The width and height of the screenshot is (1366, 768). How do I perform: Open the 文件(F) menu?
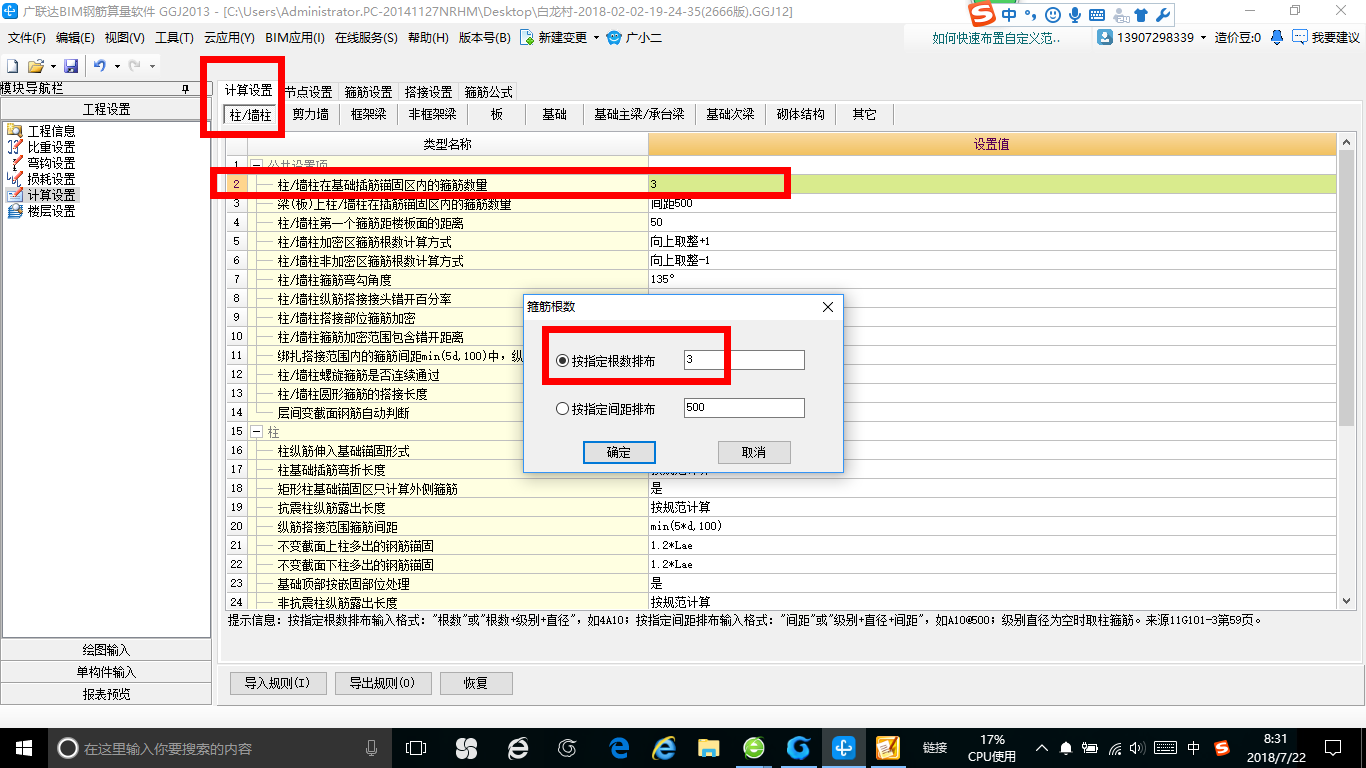[x=27, y=38]
